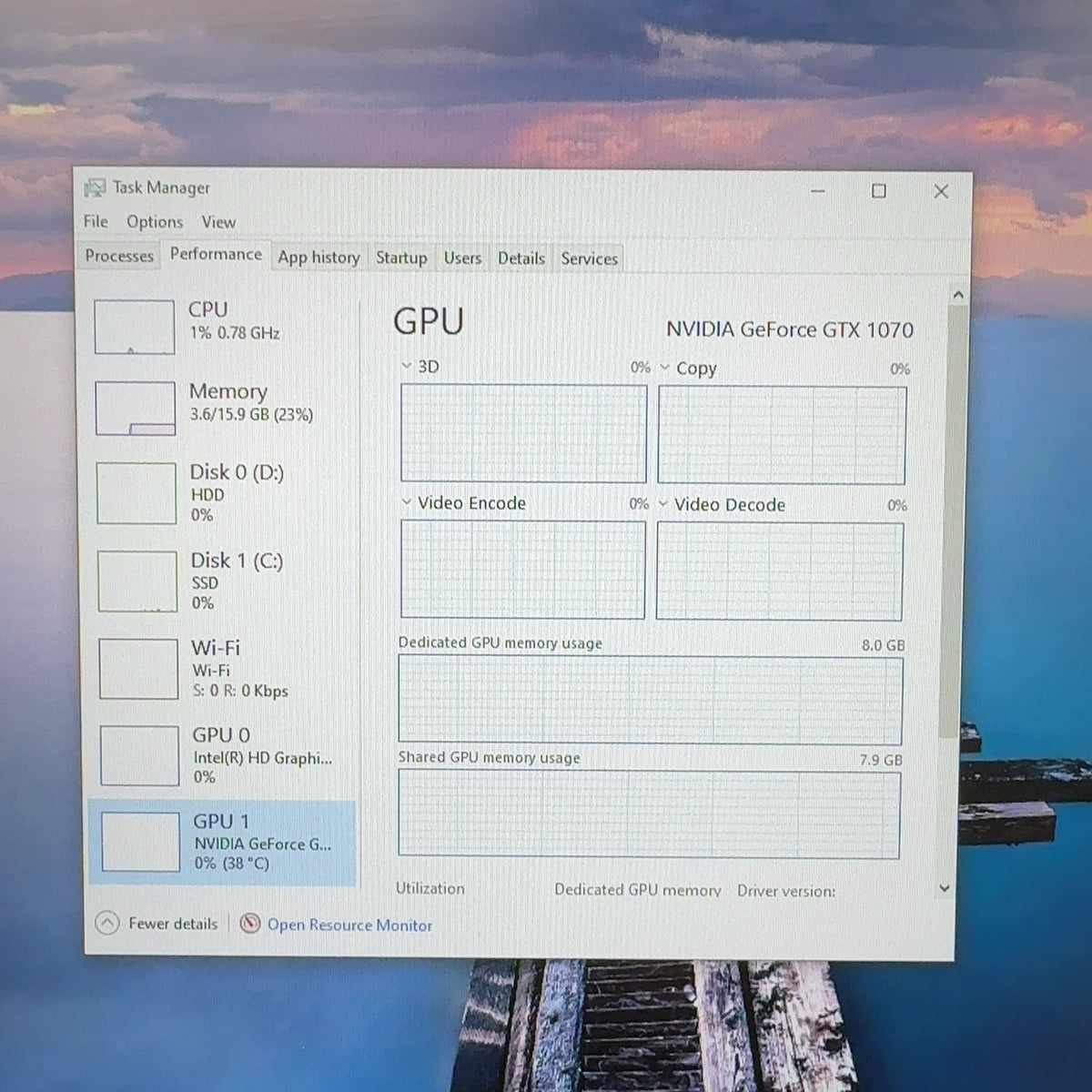Screen dimensions: 1092x1092
Task: Click the CPU 1% 0.78 GHz text
Action: click(235, 333)
